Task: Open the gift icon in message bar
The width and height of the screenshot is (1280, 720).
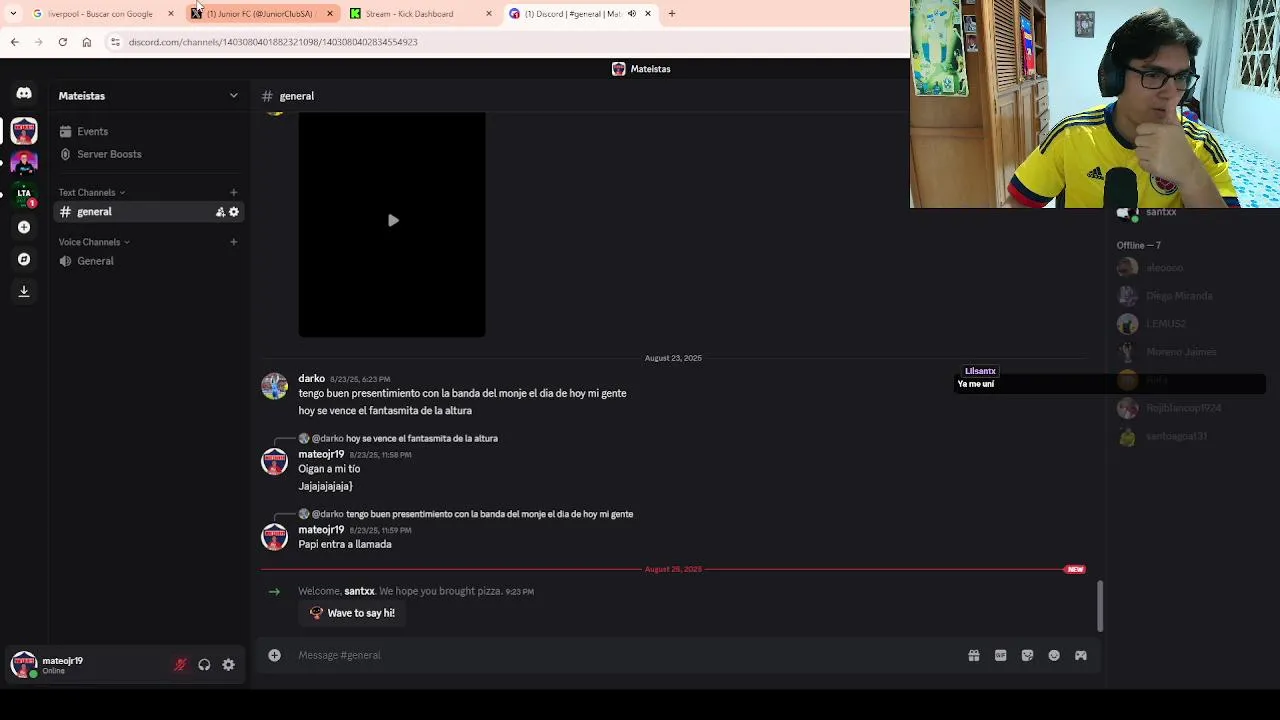Action: tap(973, 655)
